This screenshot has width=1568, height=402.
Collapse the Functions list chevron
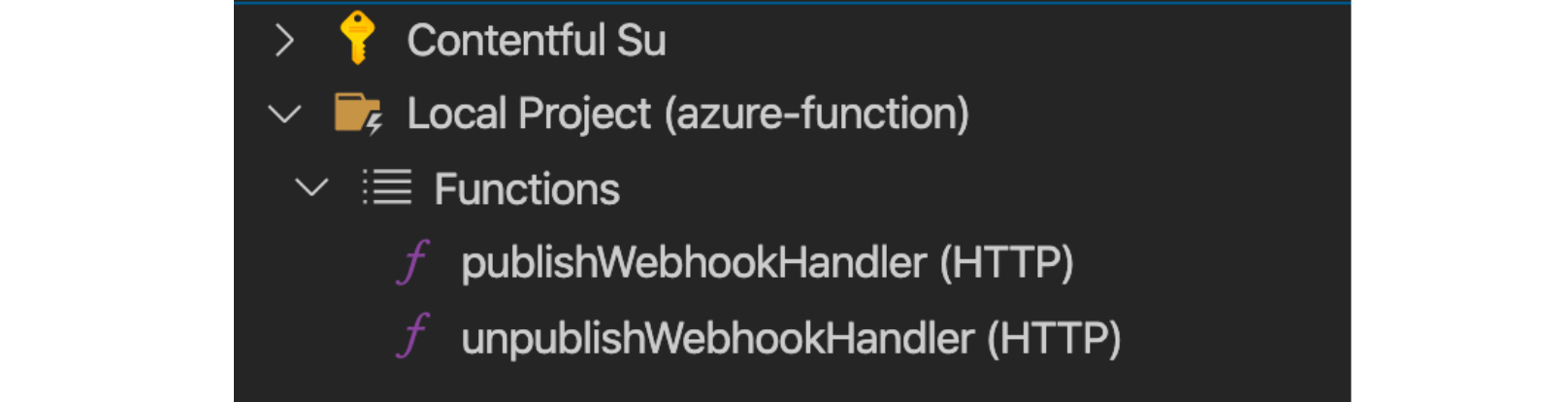click(311, 187)
